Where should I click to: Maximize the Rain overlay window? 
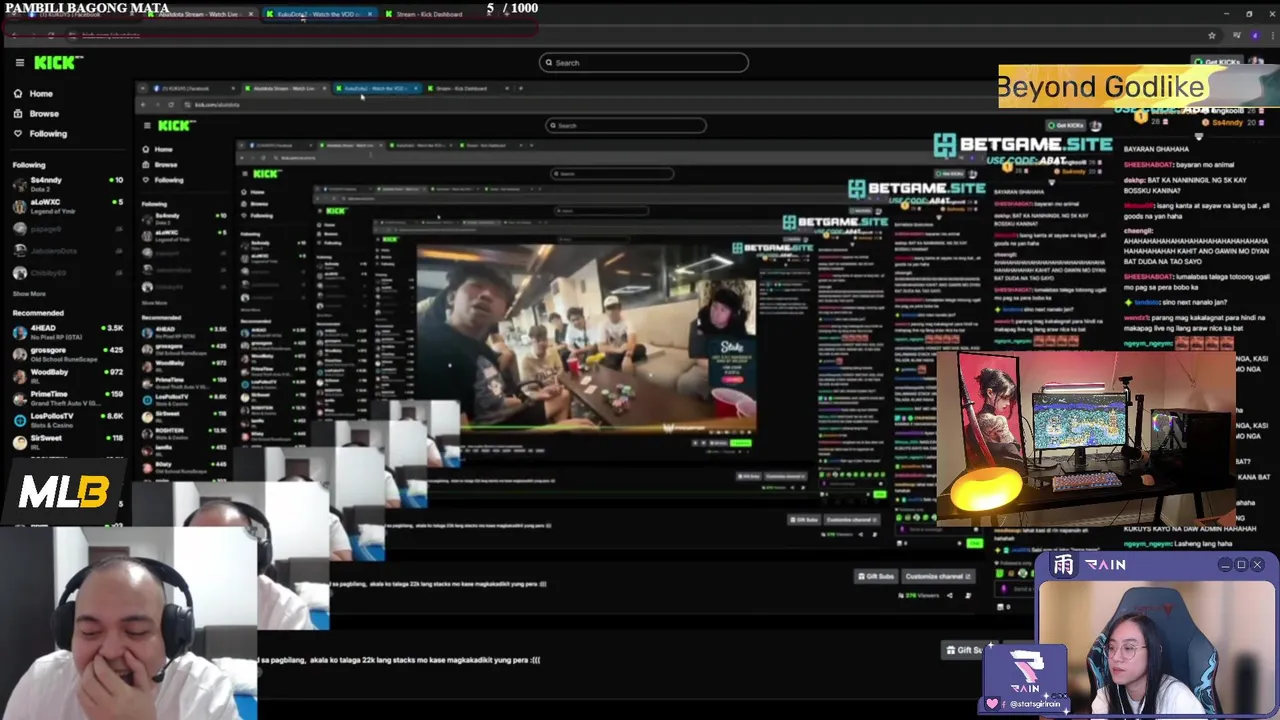coord(1241,565)
